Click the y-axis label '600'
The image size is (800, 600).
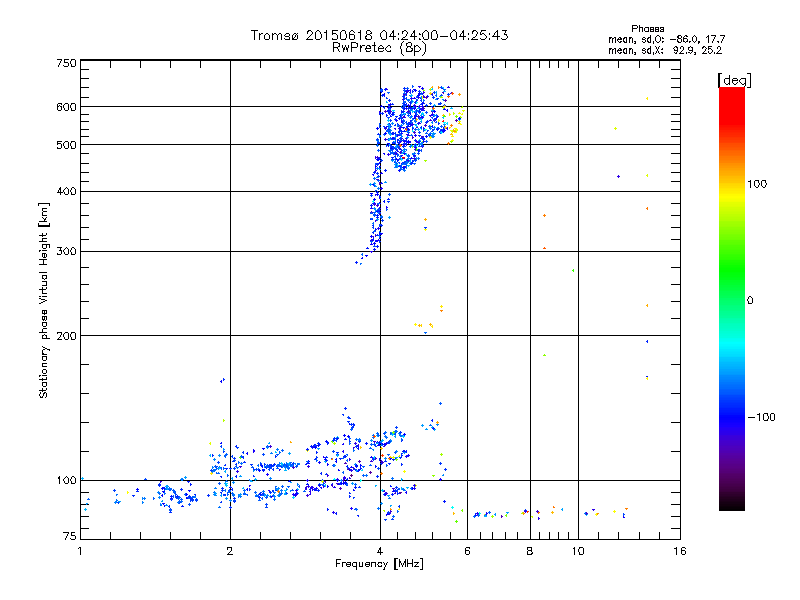(x=67, y=107)
